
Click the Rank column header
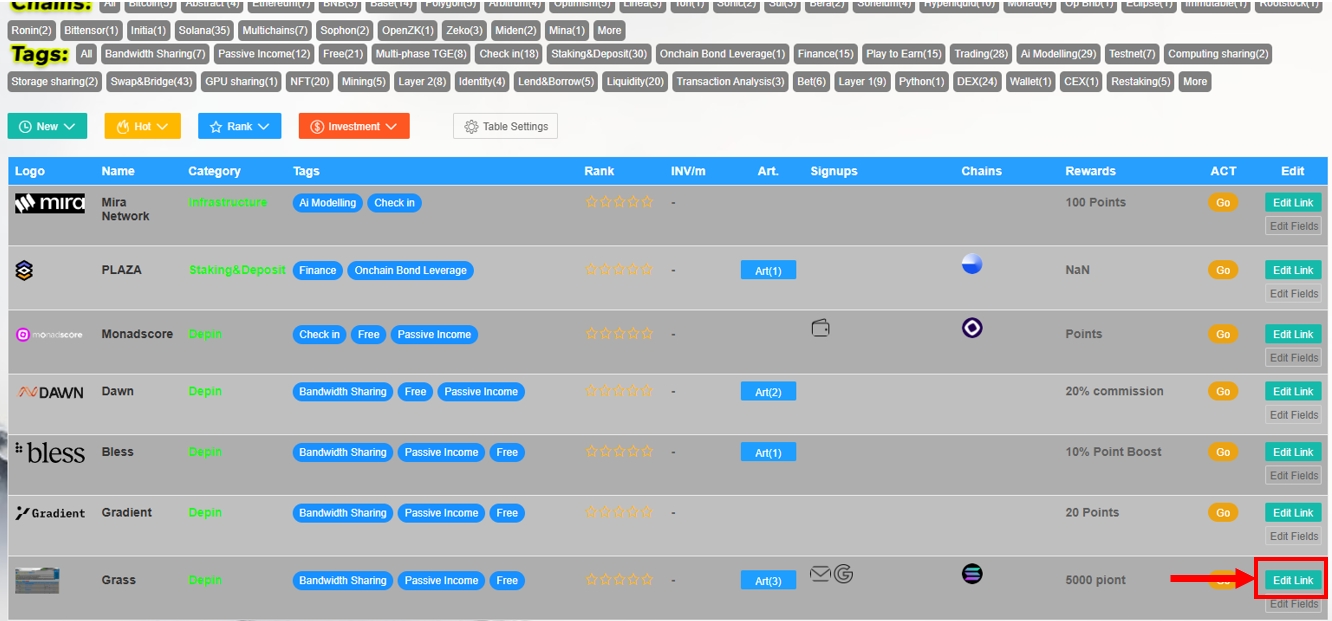click(x=599, y=171)
